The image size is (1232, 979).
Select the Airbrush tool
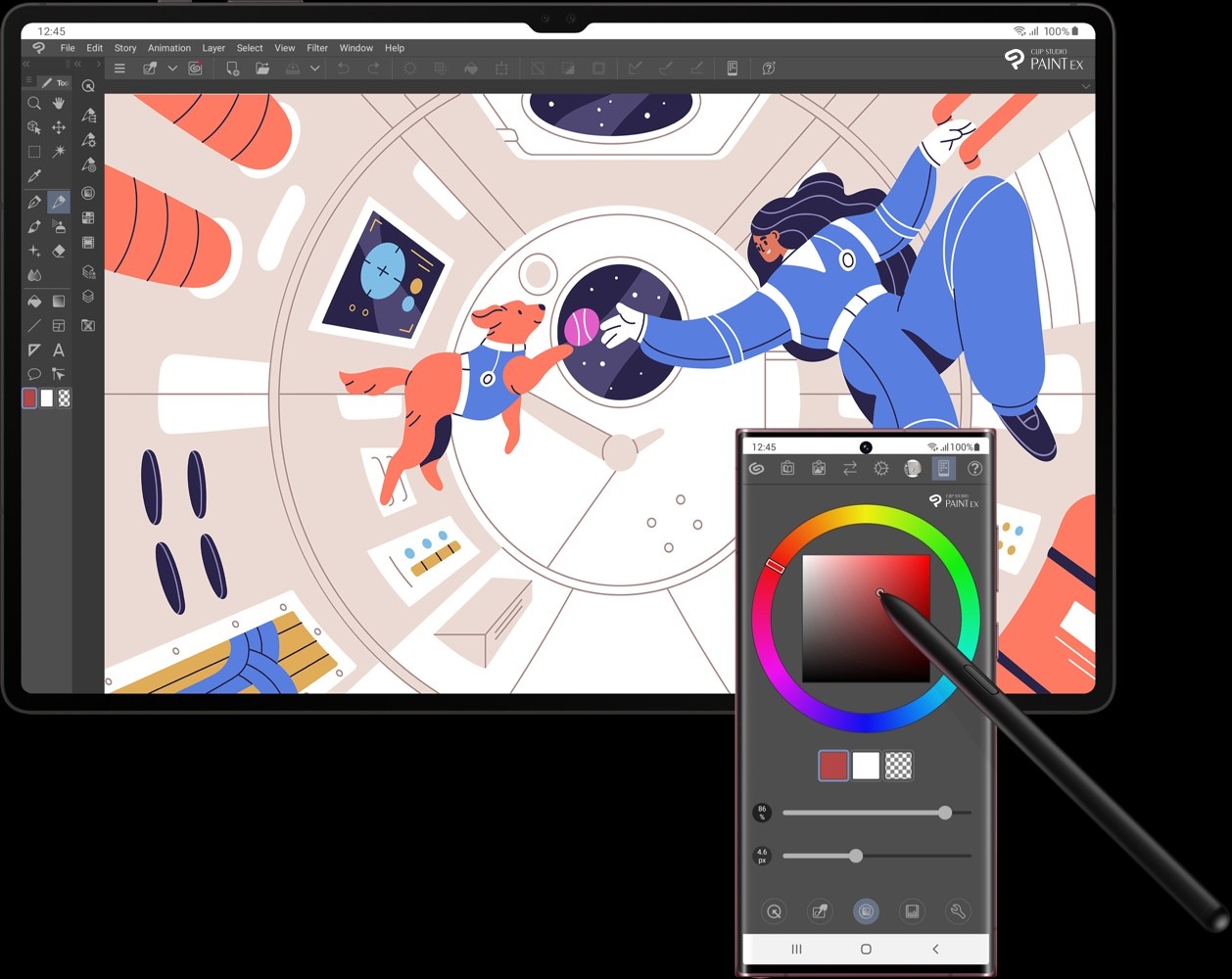point(58,226)
